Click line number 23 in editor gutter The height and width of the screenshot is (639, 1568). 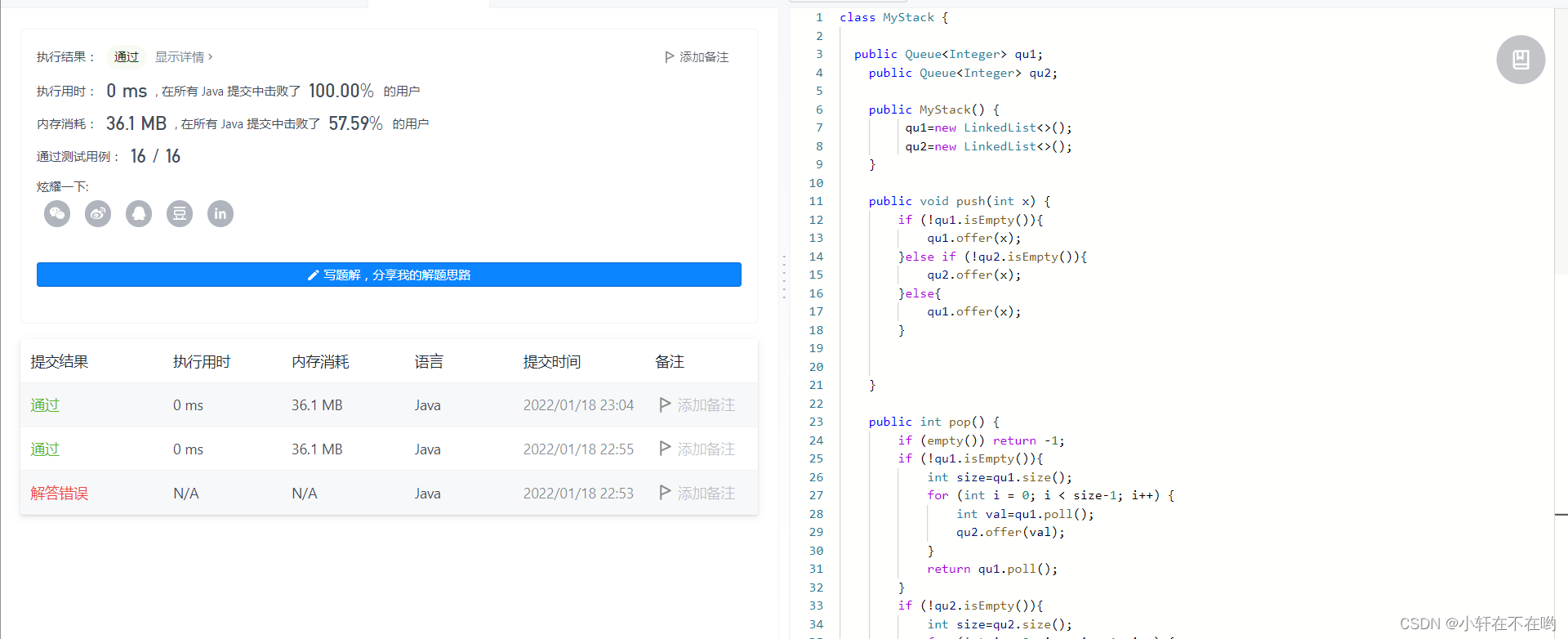pos(816,422)
